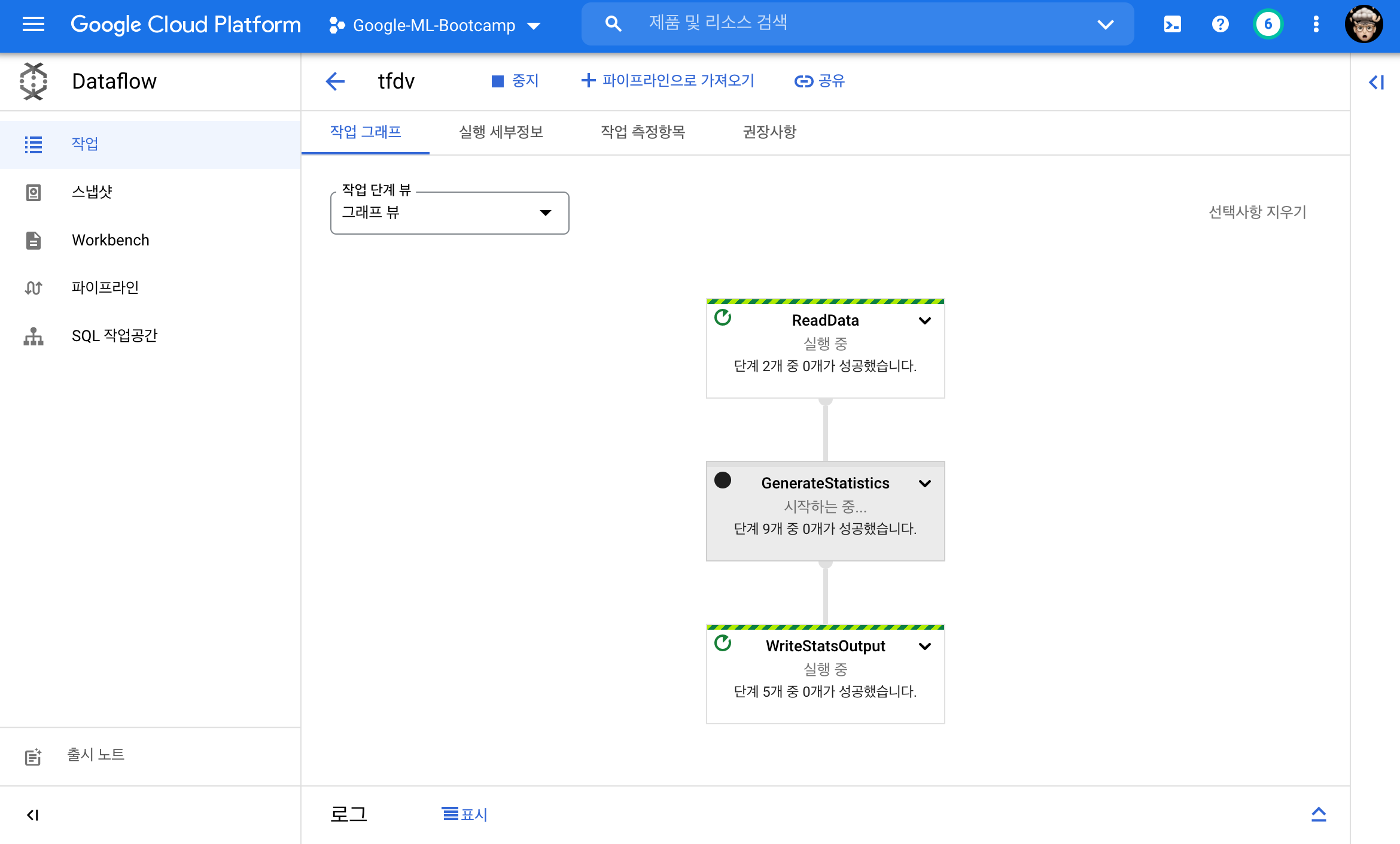1400x844 pixels.
Task: Collapse the right side info panel
Action: point(1376,82)
